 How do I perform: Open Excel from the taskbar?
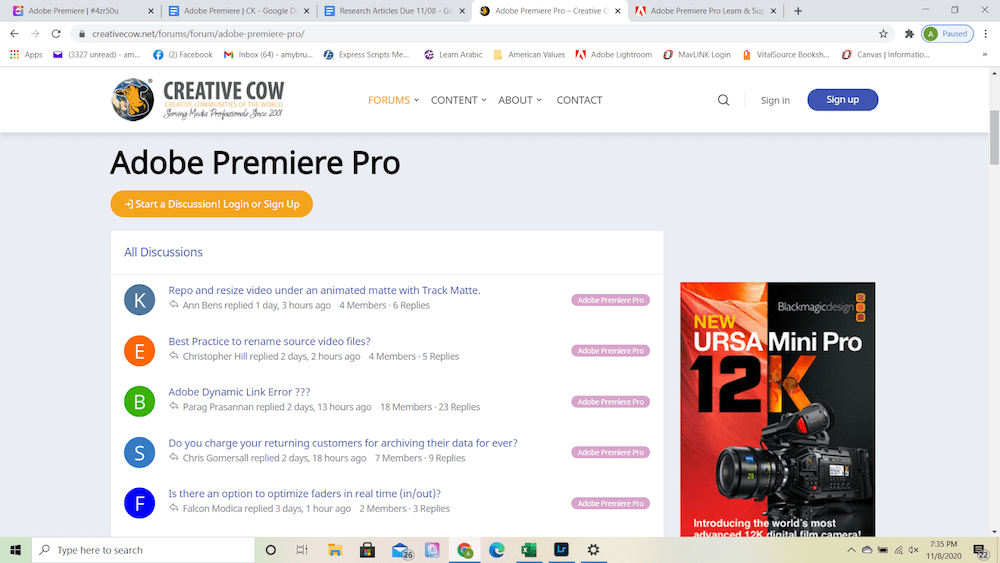pos(529,550)
